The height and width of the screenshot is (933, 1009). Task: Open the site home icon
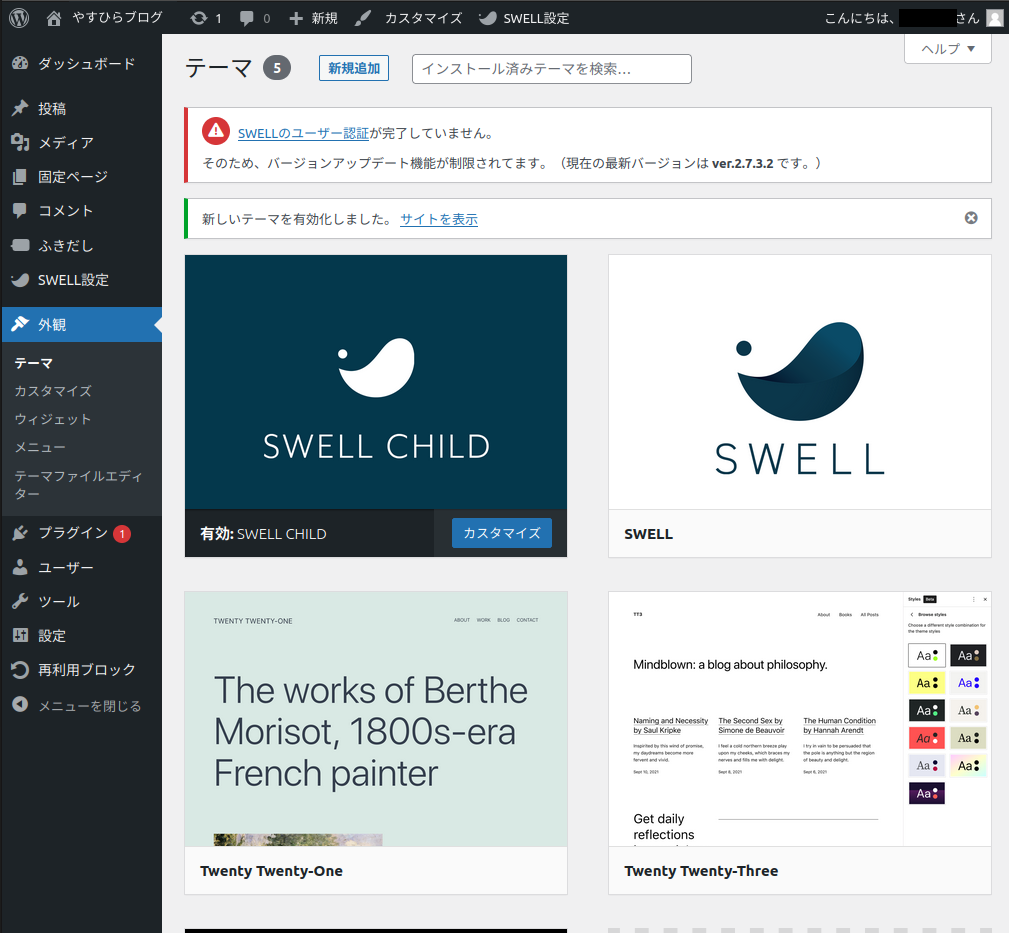pyautogui.click(x=54, y=18)
